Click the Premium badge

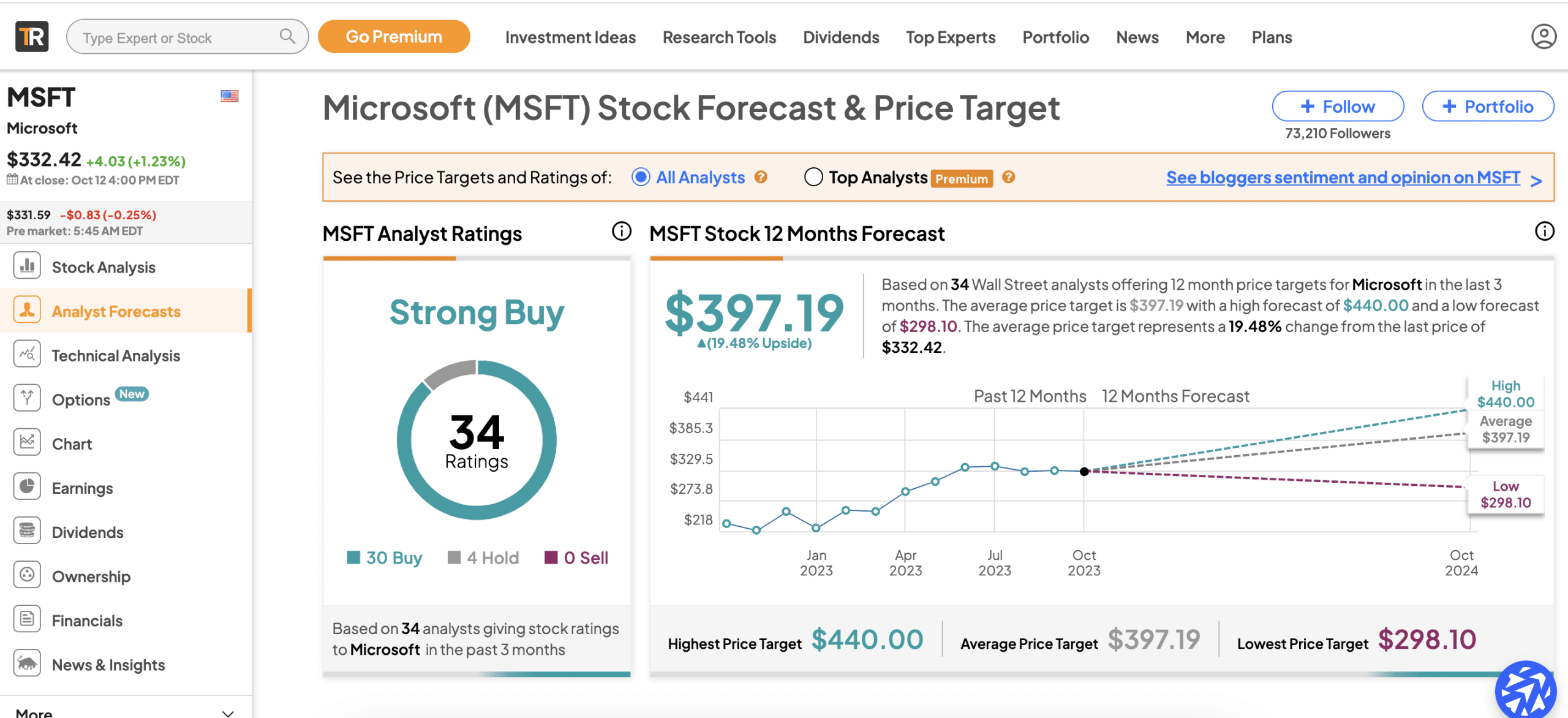[962, 179]
